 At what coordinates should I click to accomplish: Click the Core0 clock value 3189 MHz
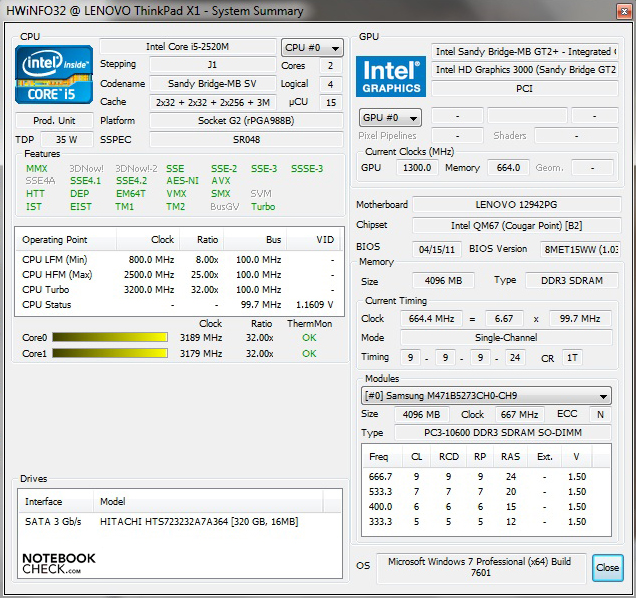pos(201,338)
